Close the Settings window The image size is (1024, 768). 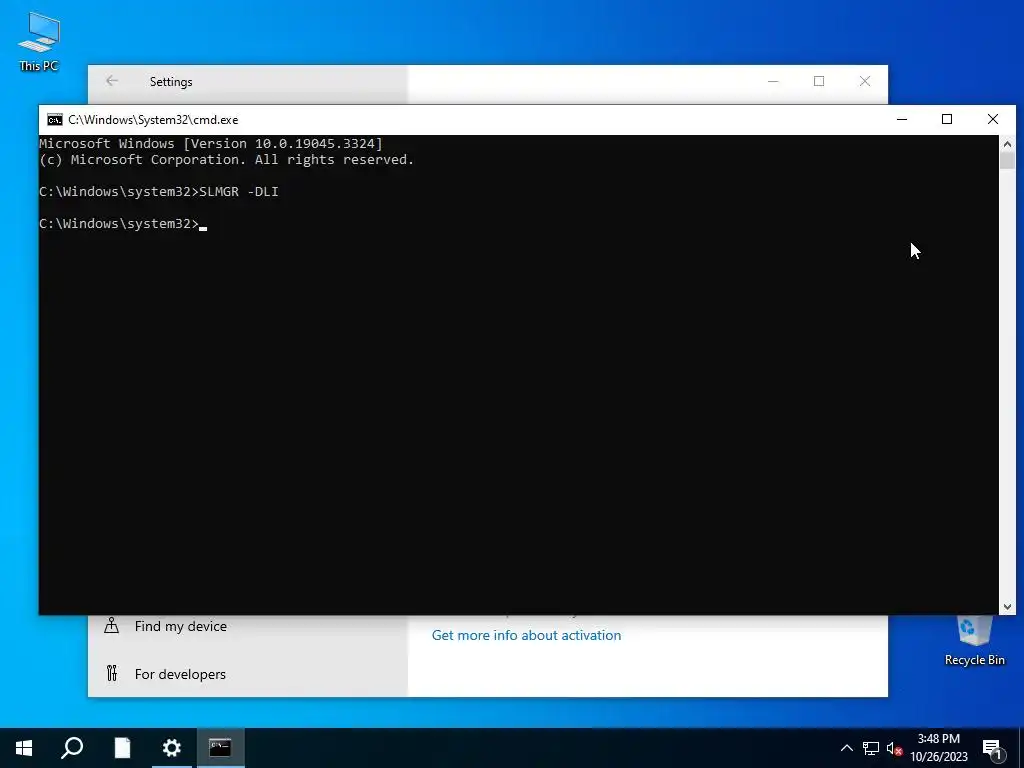click(x=865, y=82)
